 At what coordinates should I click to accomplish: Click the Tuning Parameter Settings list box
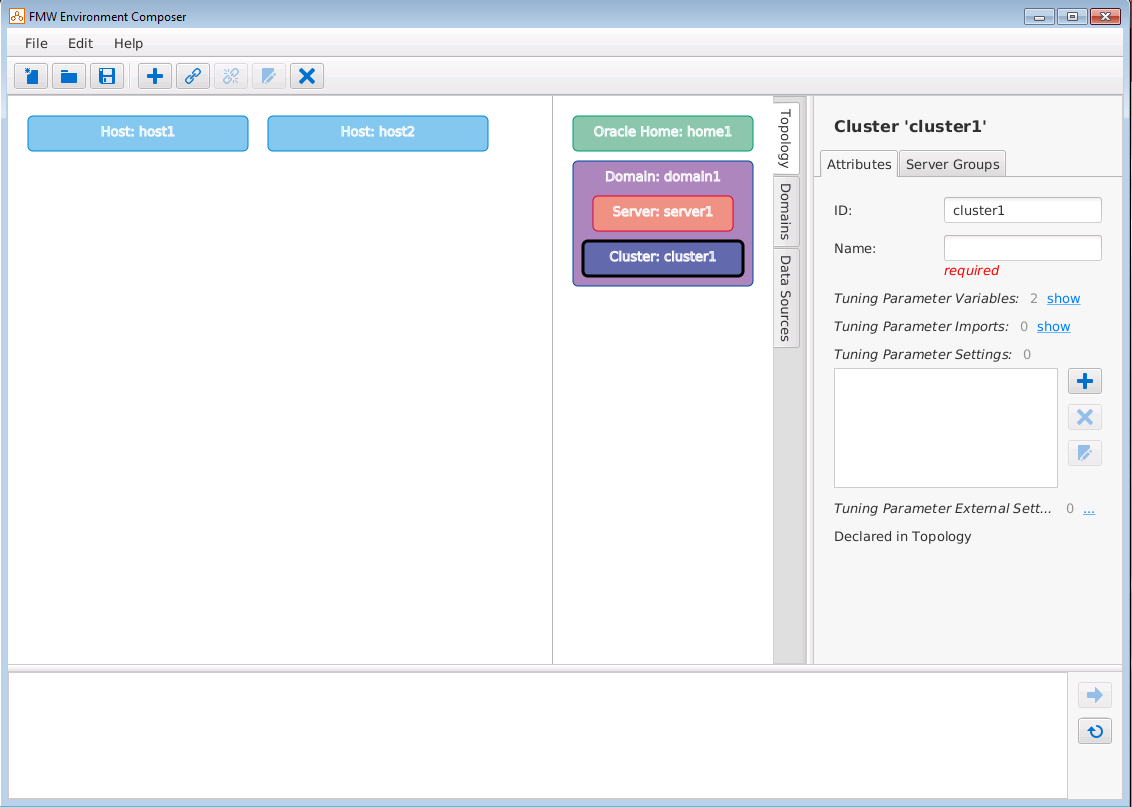(945, 428)
